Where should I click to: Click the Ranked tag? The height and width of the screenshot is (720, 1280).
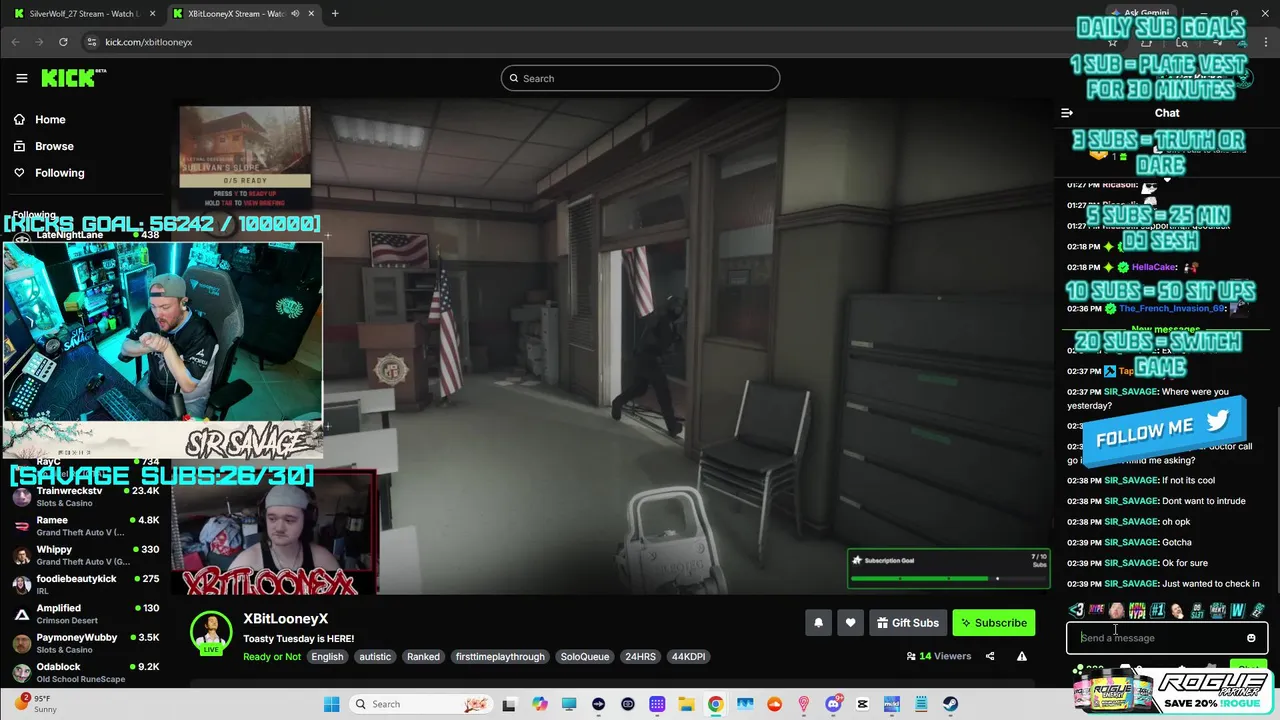[x=423, y=657]
